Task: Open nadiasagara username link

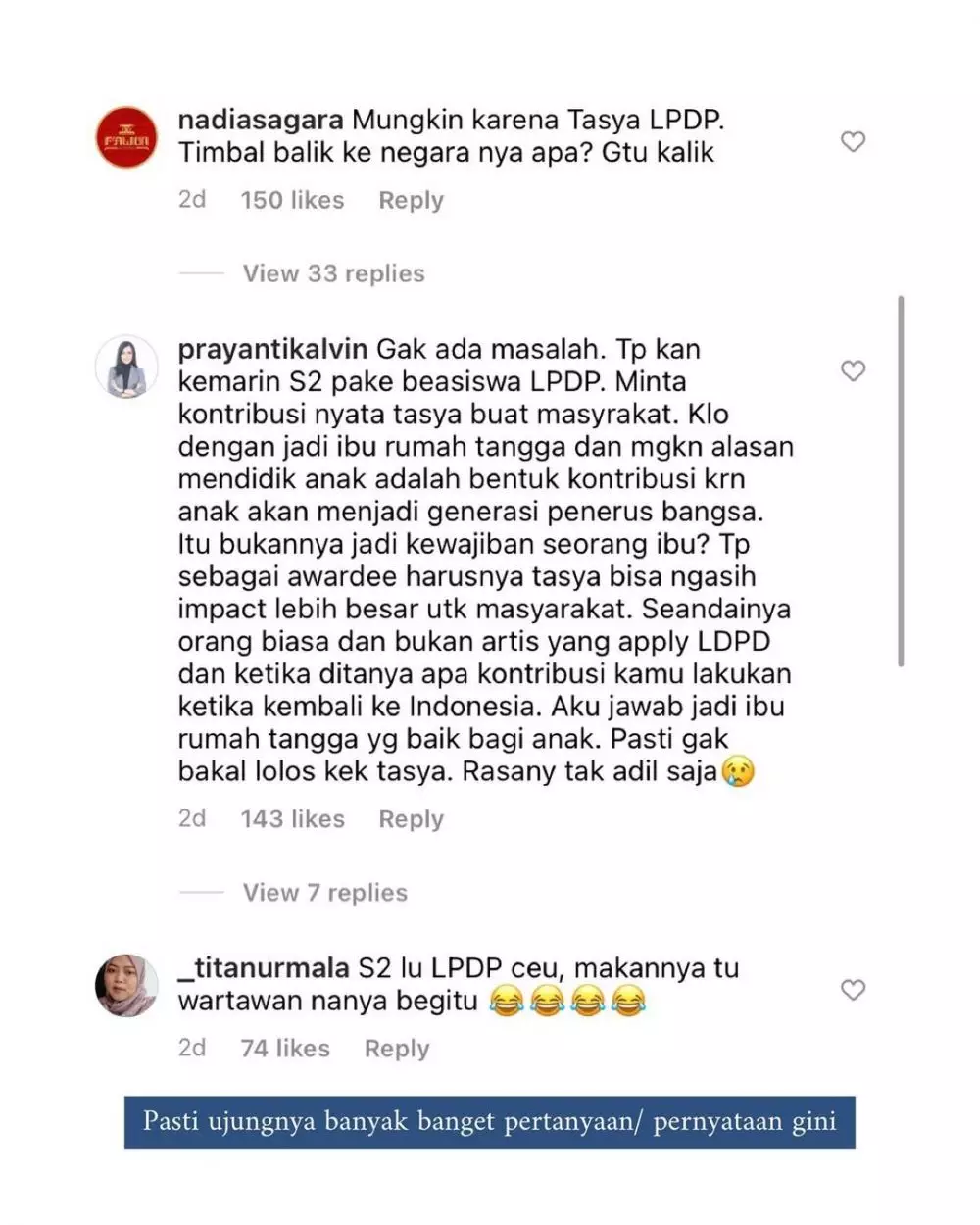Action: coord(261,121)
